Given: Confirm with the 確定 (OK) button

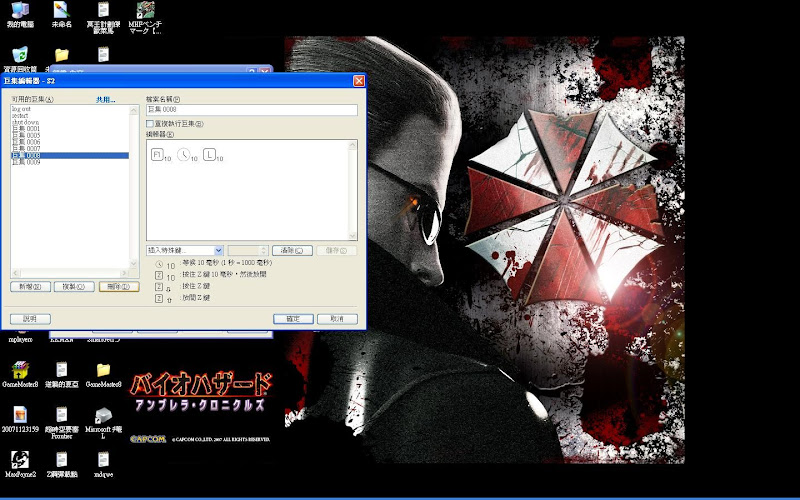Looking at the screenshot, I should point(293,319).
